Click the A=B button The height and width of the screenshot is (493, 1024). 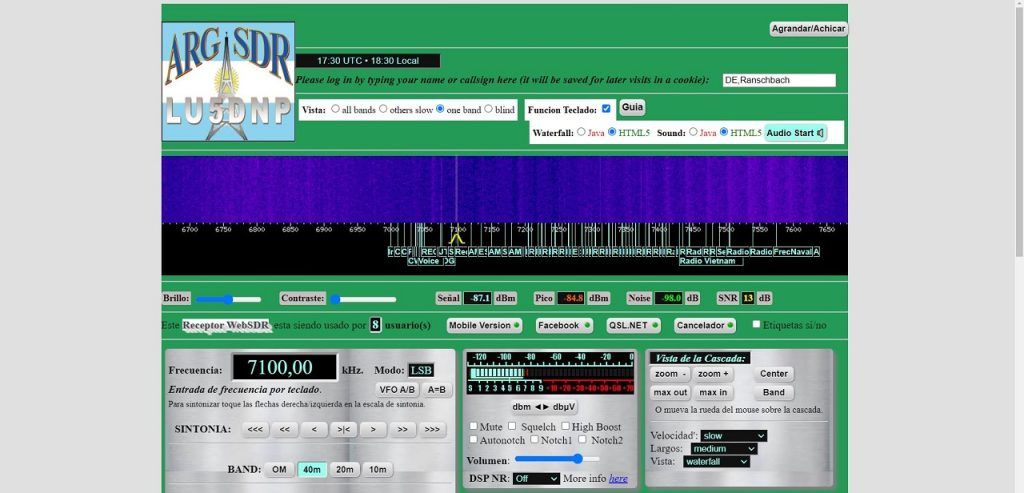pyautogui.click(x=438, y=390)
